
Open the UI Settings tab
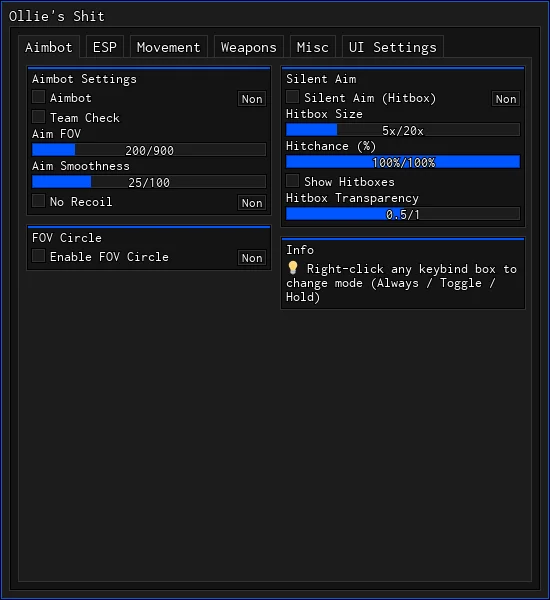coord(393,47)
